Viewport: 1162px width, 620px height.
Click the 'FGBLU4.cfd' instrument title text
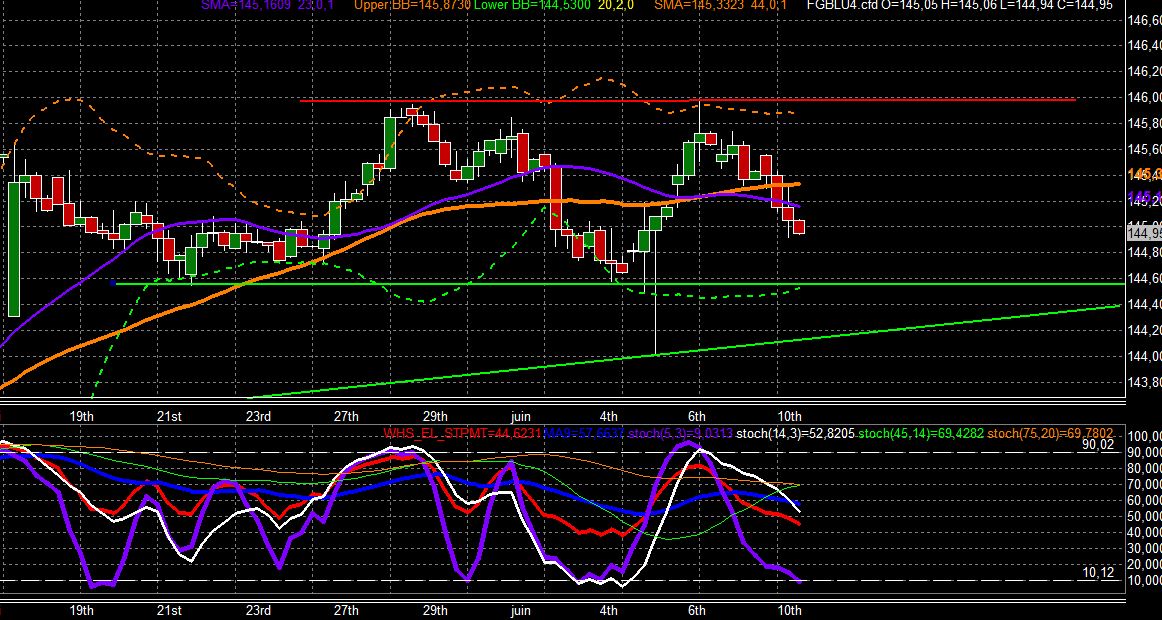(x=842, y=4)
